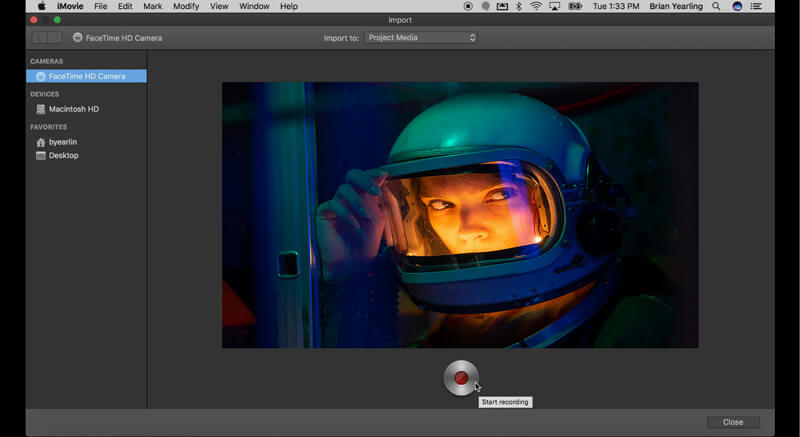Click the Bluetooth status icon
Screen dimensions: 800x437
pos(519,6)
